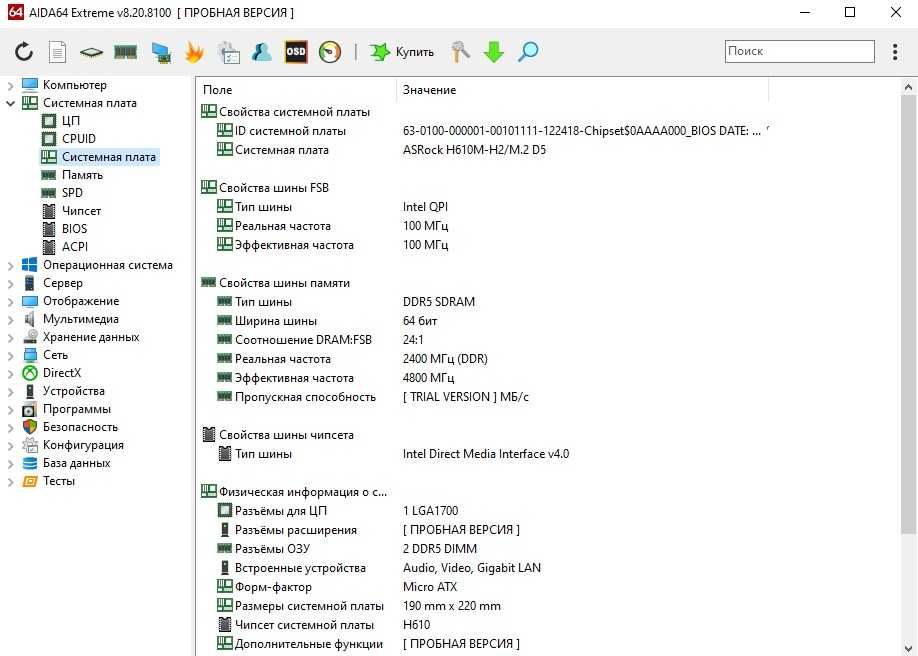The image size is (918, 656).
Task: Open the tools/key icon in toolbar
Action: click(460, 52)
